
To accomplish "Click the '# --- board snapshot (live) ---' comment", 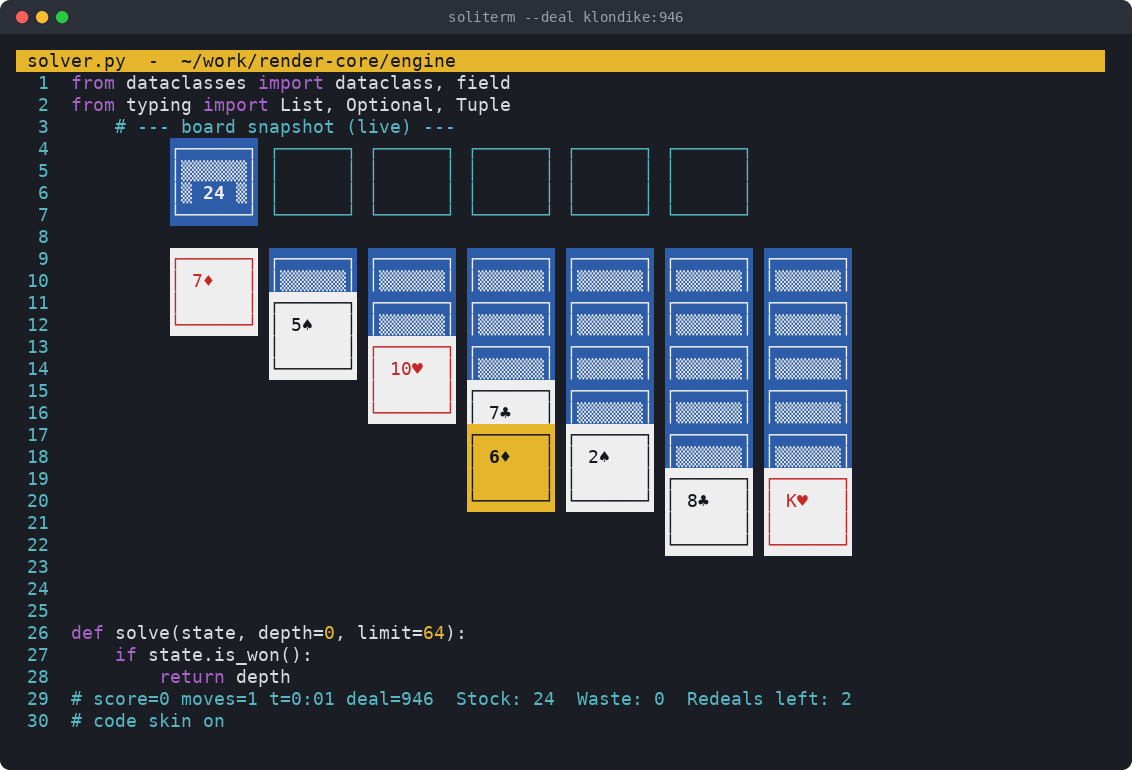I will tap(285, 127).
